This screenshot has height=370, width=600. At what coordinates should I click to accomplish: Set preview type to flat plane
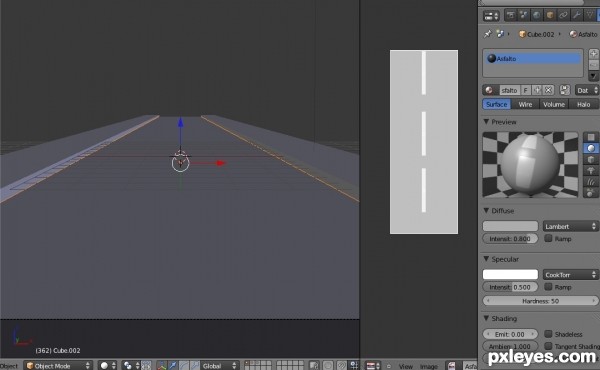(x=591, y=137)
